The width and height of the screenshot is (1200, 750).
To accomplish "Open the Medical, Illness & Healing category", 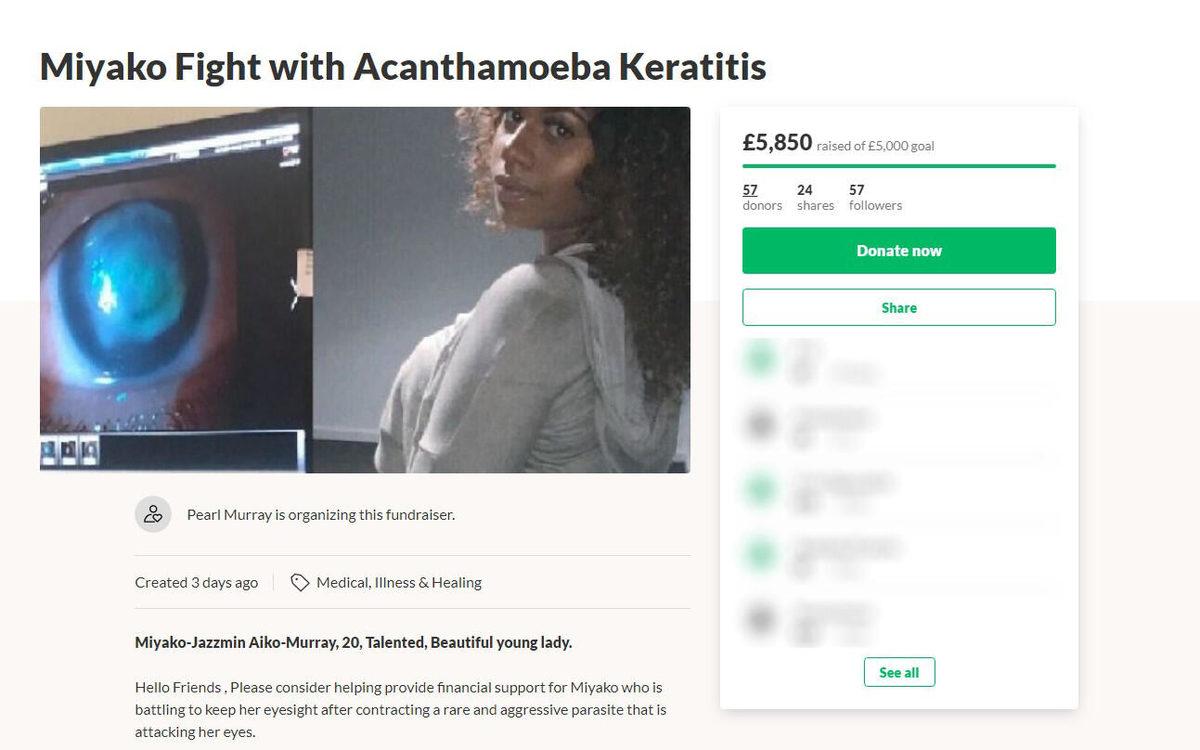I will 398,582.
